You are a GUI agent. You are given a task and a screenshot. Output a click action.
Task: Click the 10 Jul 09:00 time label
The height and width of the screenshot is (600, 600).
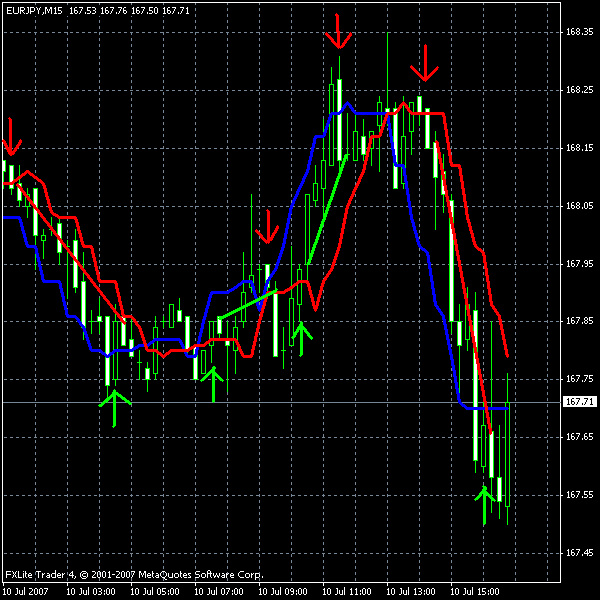tap(283, 592)
